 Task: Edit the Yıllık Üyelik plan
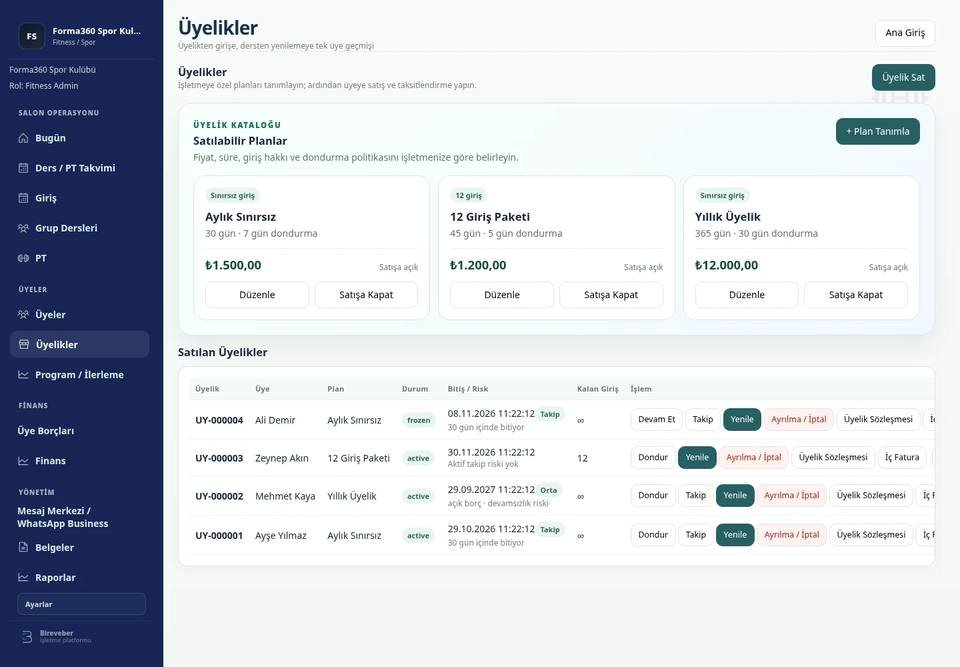tap(747, 295)
